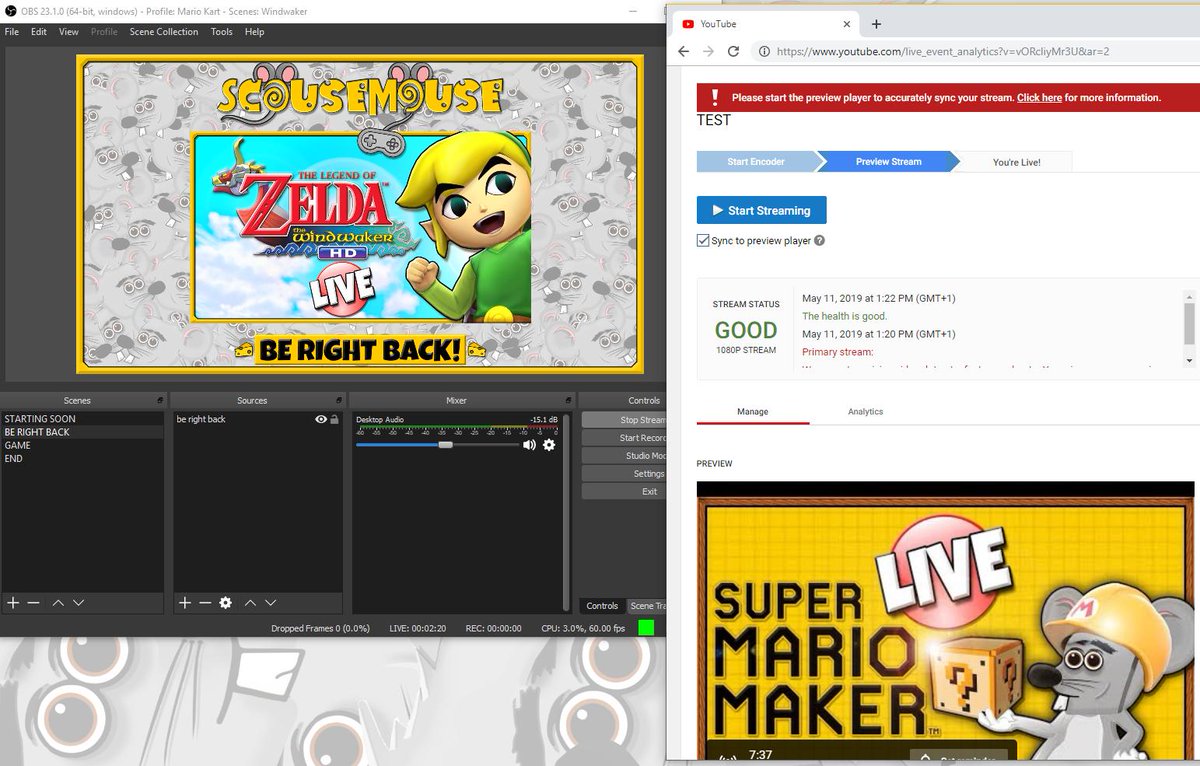Viewport: 1200px width, 766px height.
Task: Remove selected source with minus icon
Action: pos(205,603)
